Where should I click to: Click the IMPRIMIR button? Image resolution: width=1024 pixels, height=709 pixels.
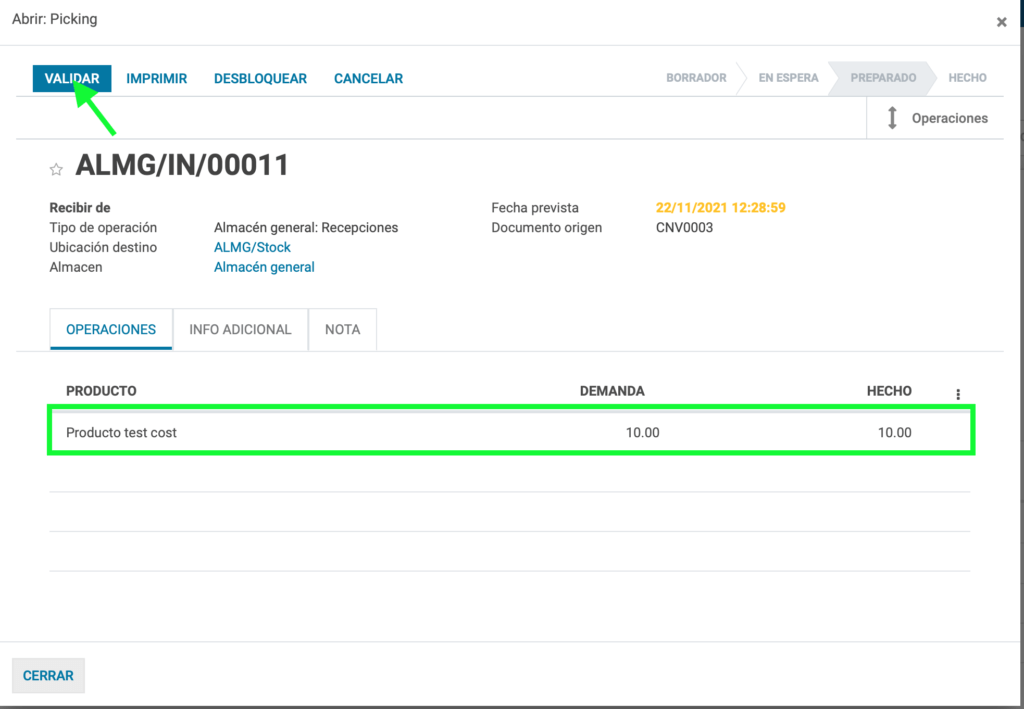click(x=157, y=78)
